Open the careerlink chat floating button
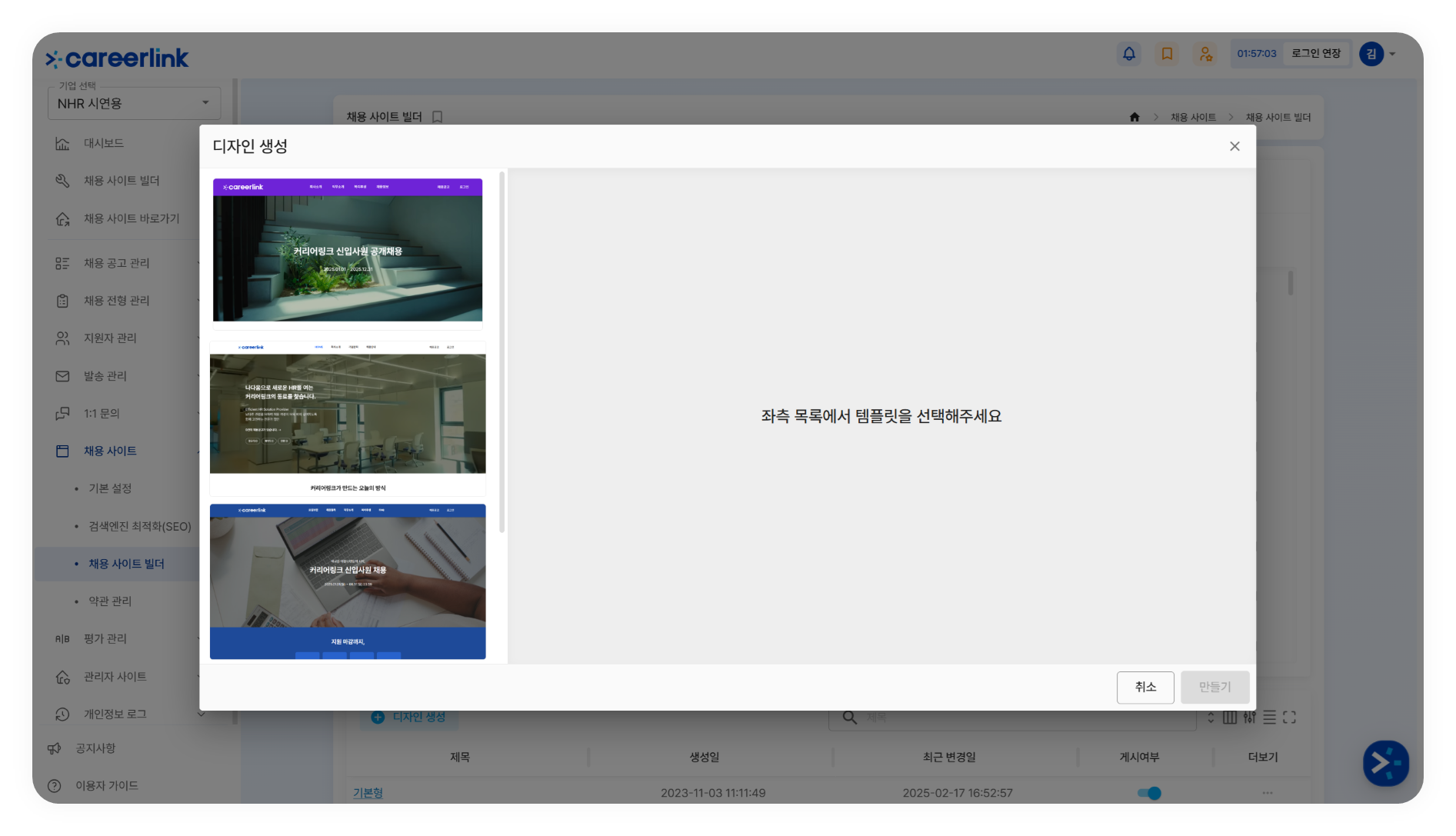Image resolution: width=1456 pixels, height=836 pixels. [x=1386, y=763]
